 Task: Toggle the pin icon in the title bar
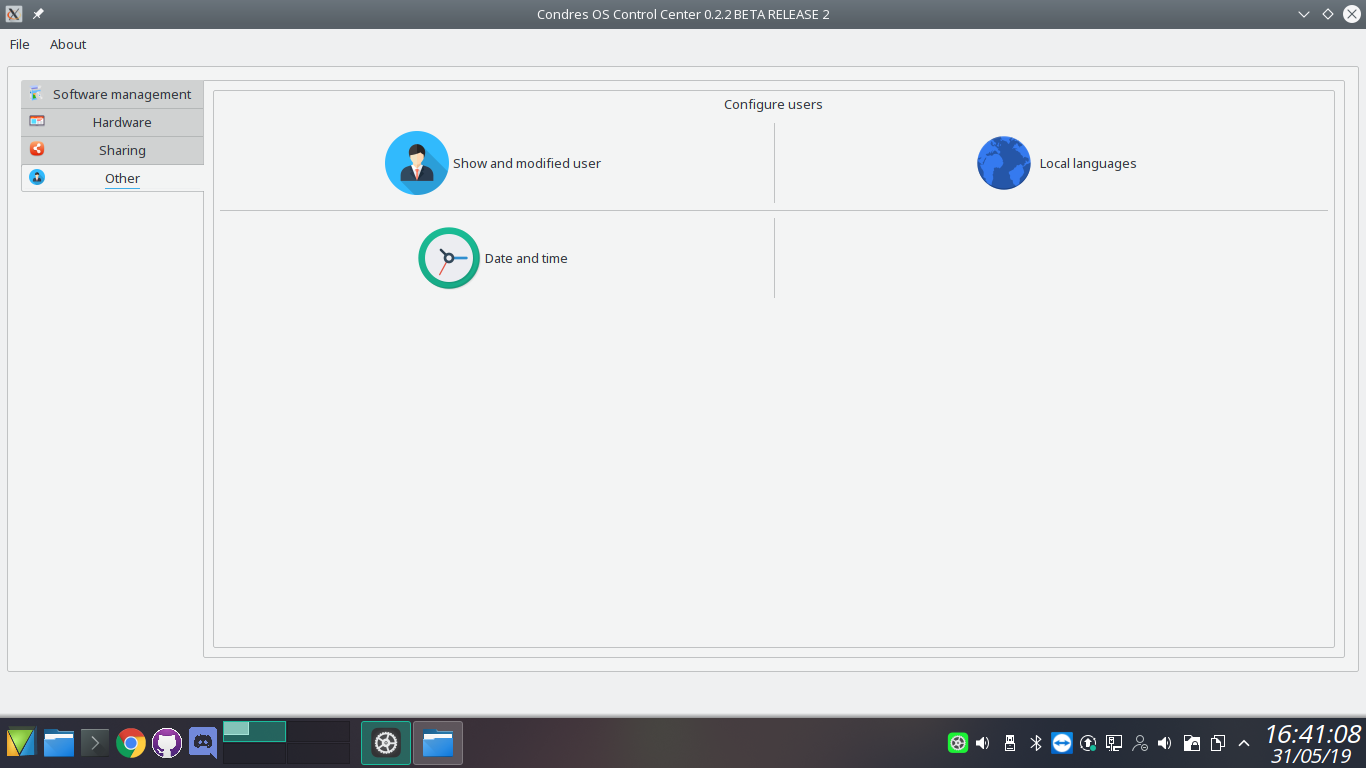[x=38, y=14]
